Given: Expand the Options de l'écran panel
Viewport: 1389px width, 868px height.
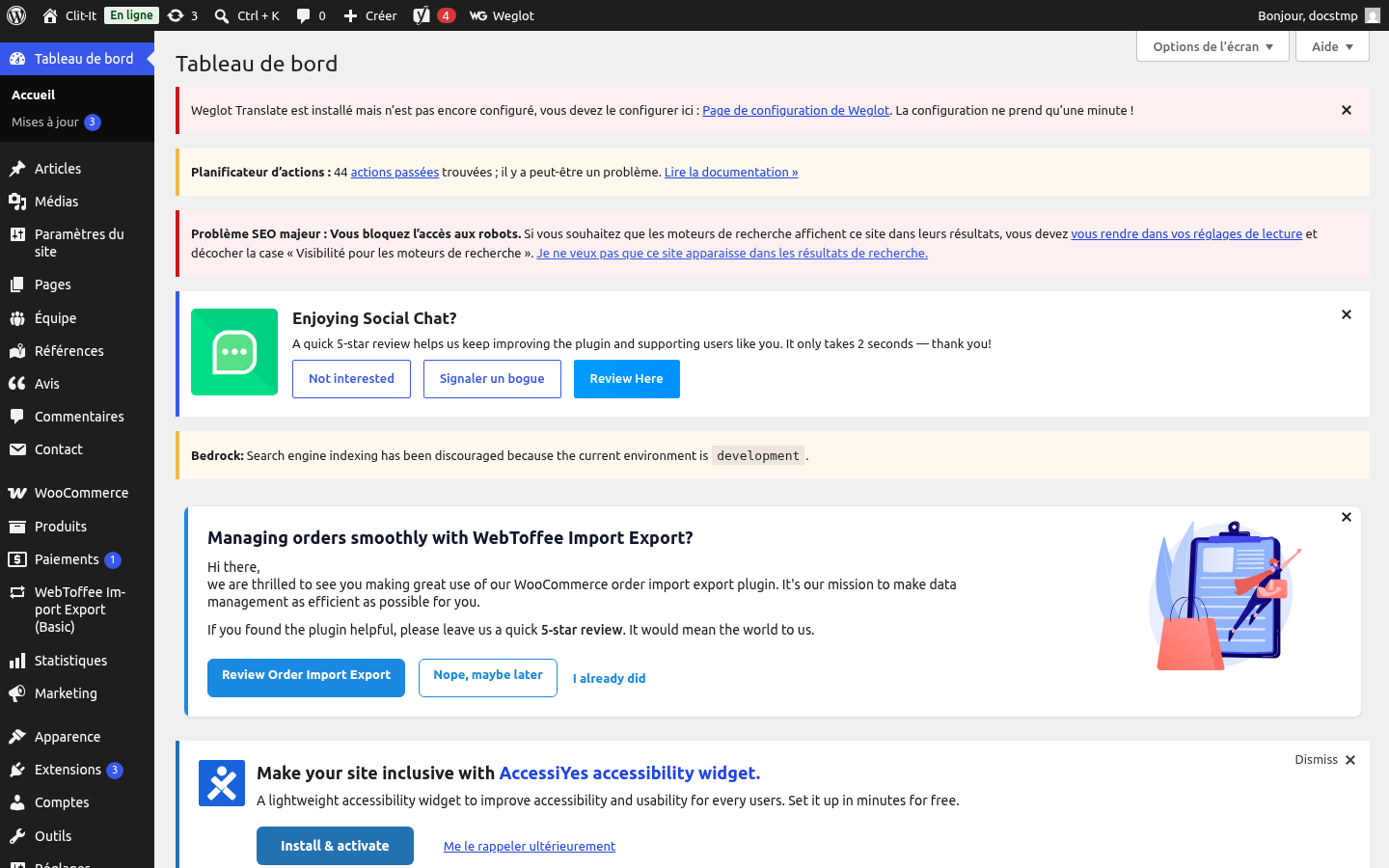Looking at the screenshot, I should click(1212, 46).
